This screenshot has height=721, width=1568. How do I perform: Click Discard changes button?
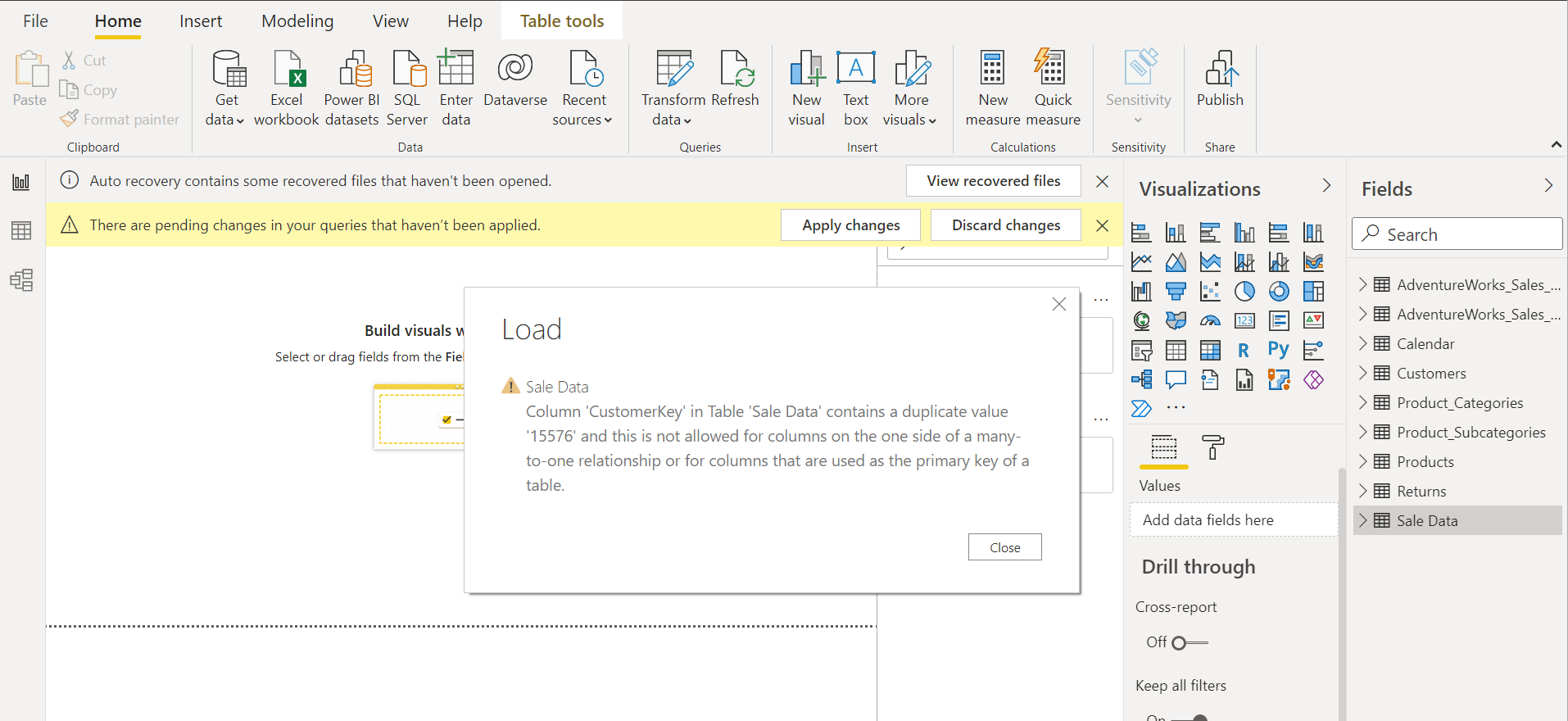tap(1006, 225)
